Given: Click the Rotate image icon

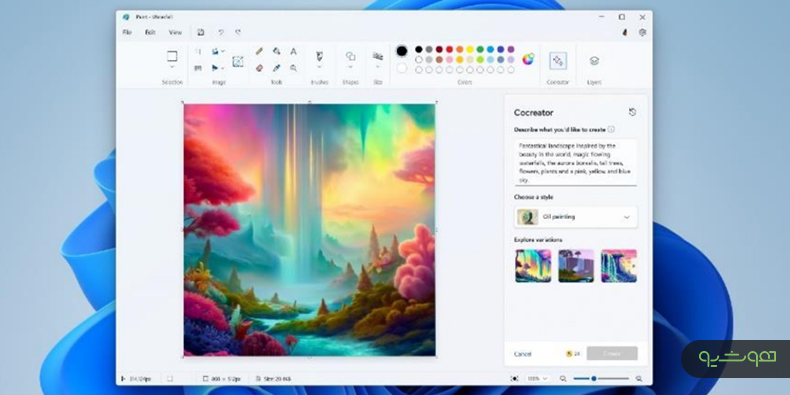Looking at the screenshot, I should [215, 51].
